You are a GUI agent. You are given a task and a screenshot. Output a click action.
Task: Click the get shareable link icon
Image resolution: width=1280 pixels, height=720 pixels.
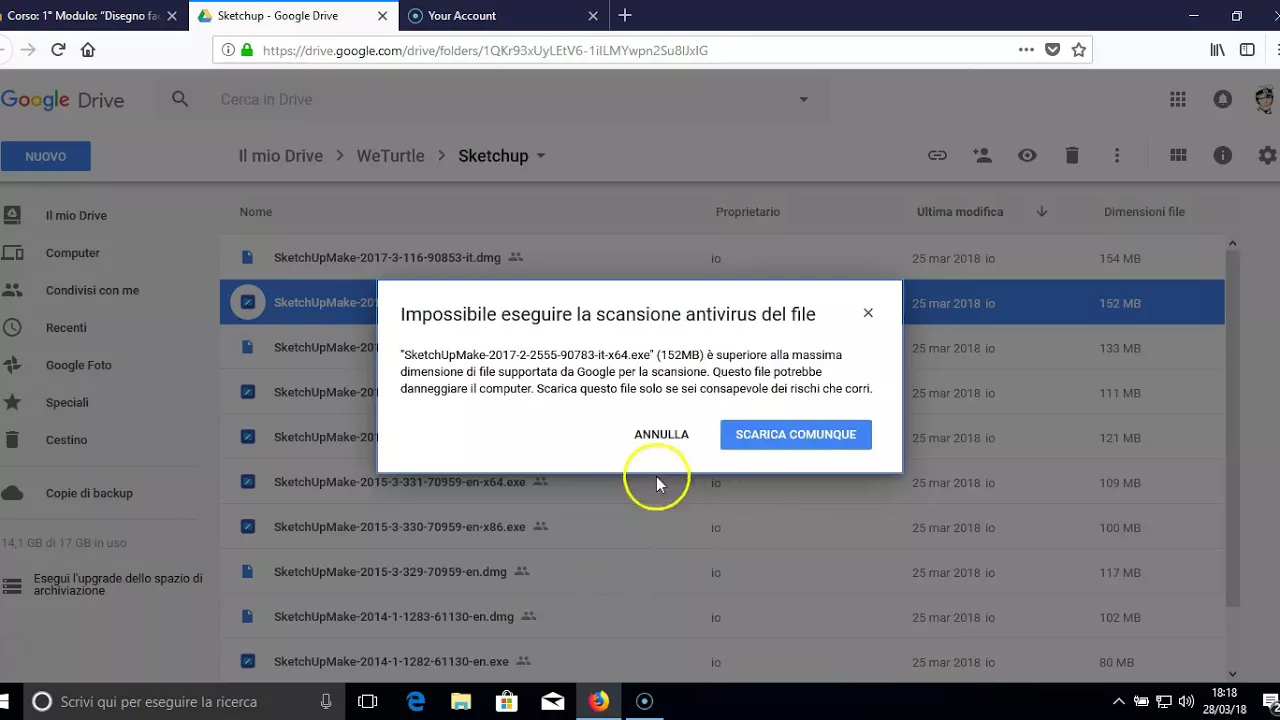pos(937,155)
